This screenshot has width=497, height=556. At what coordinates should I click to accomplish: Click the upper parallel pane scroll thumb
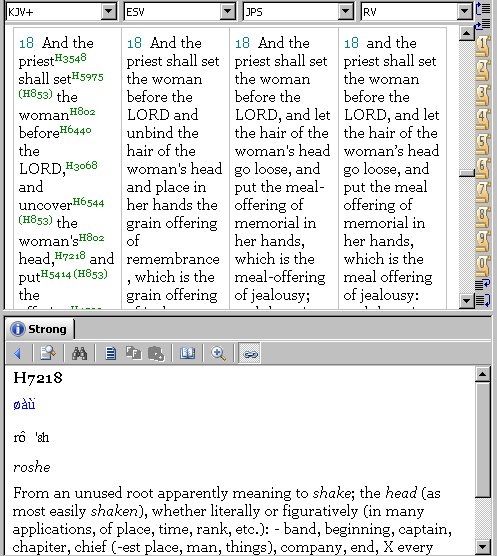click(467, 173)
